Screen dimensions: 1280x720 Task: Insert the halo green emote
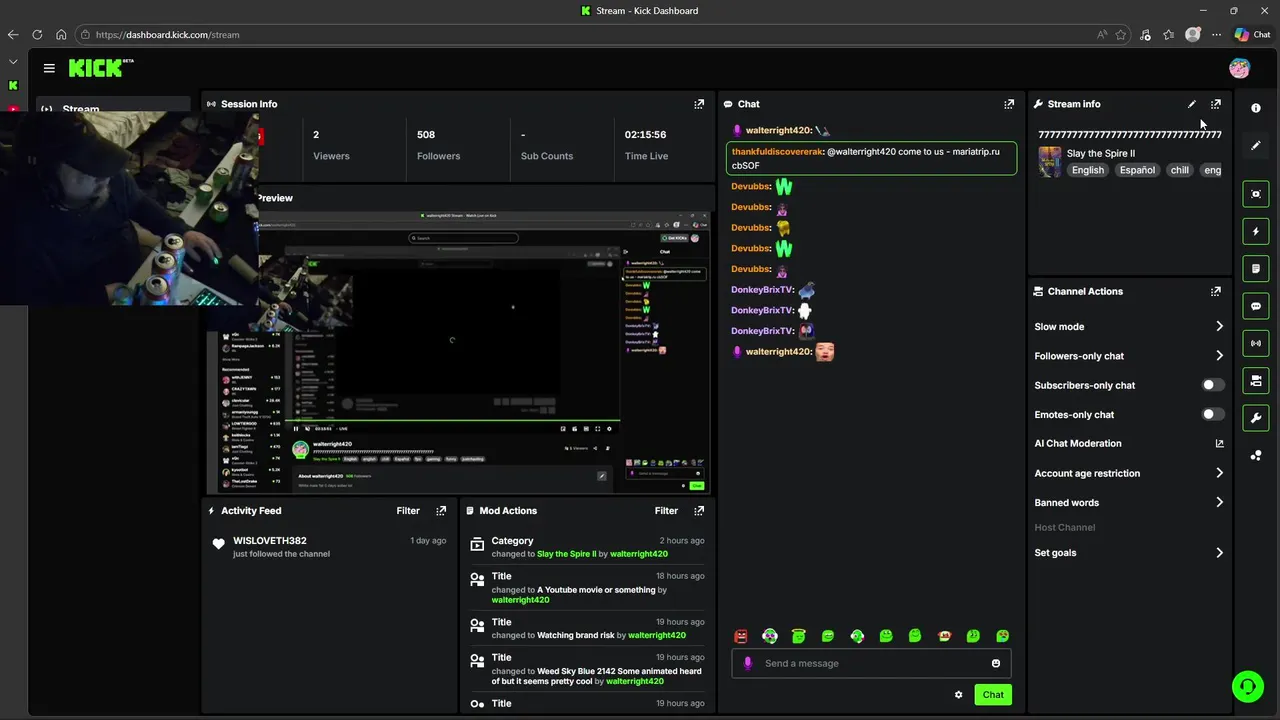point(799,636)
